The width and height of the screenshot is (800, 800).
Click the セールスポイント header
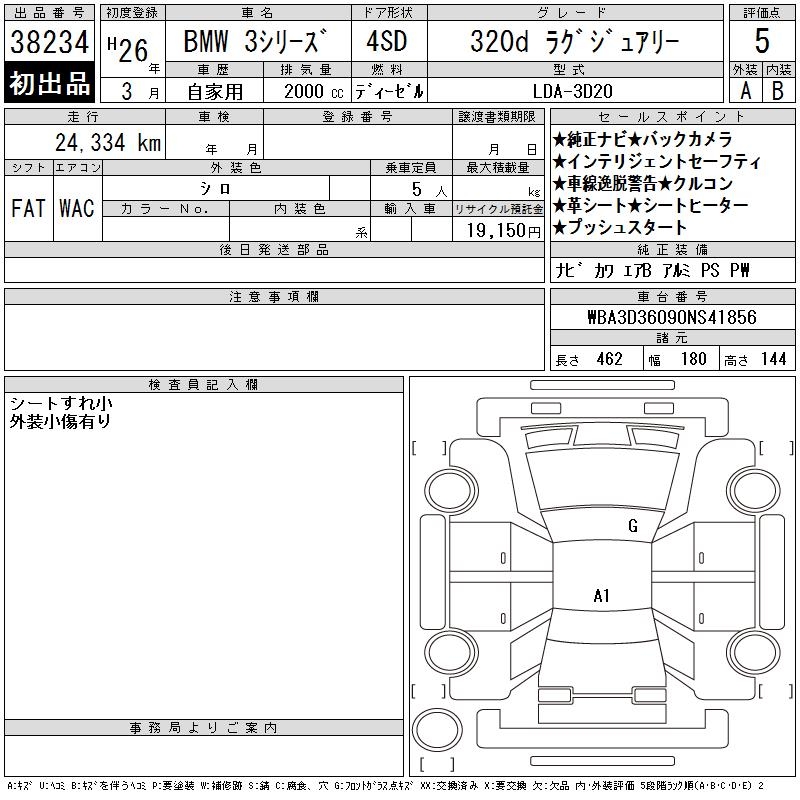point(672,117)
